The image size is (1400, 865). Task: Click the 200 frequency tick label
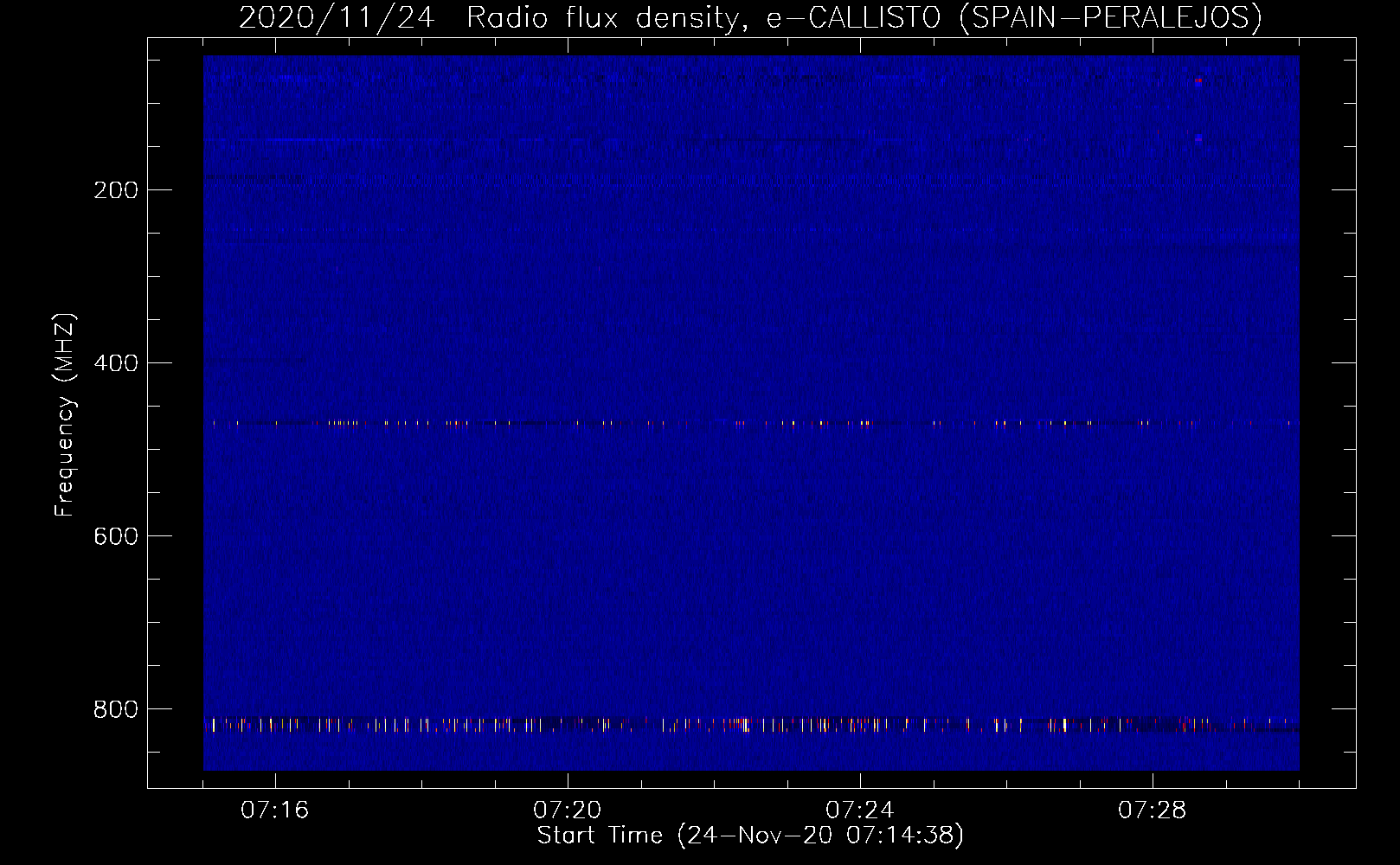[116, 190]
